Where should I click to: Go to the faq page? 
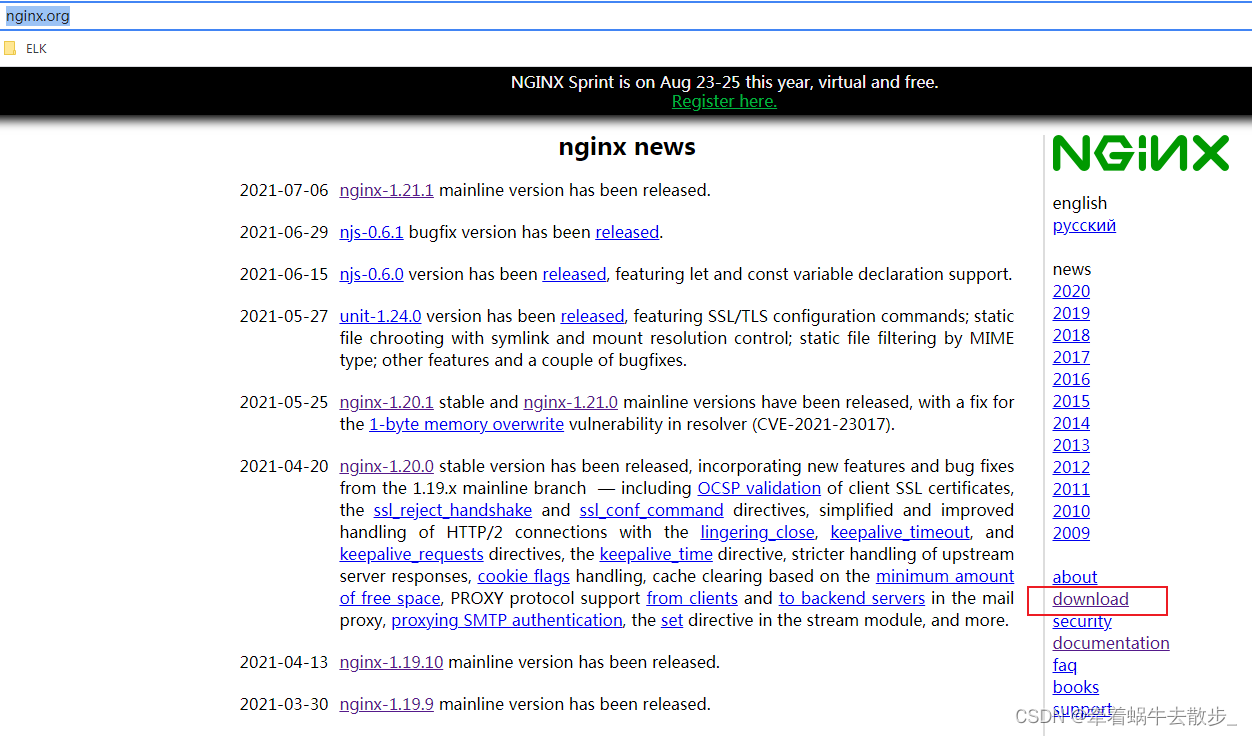click(1065, 665)
